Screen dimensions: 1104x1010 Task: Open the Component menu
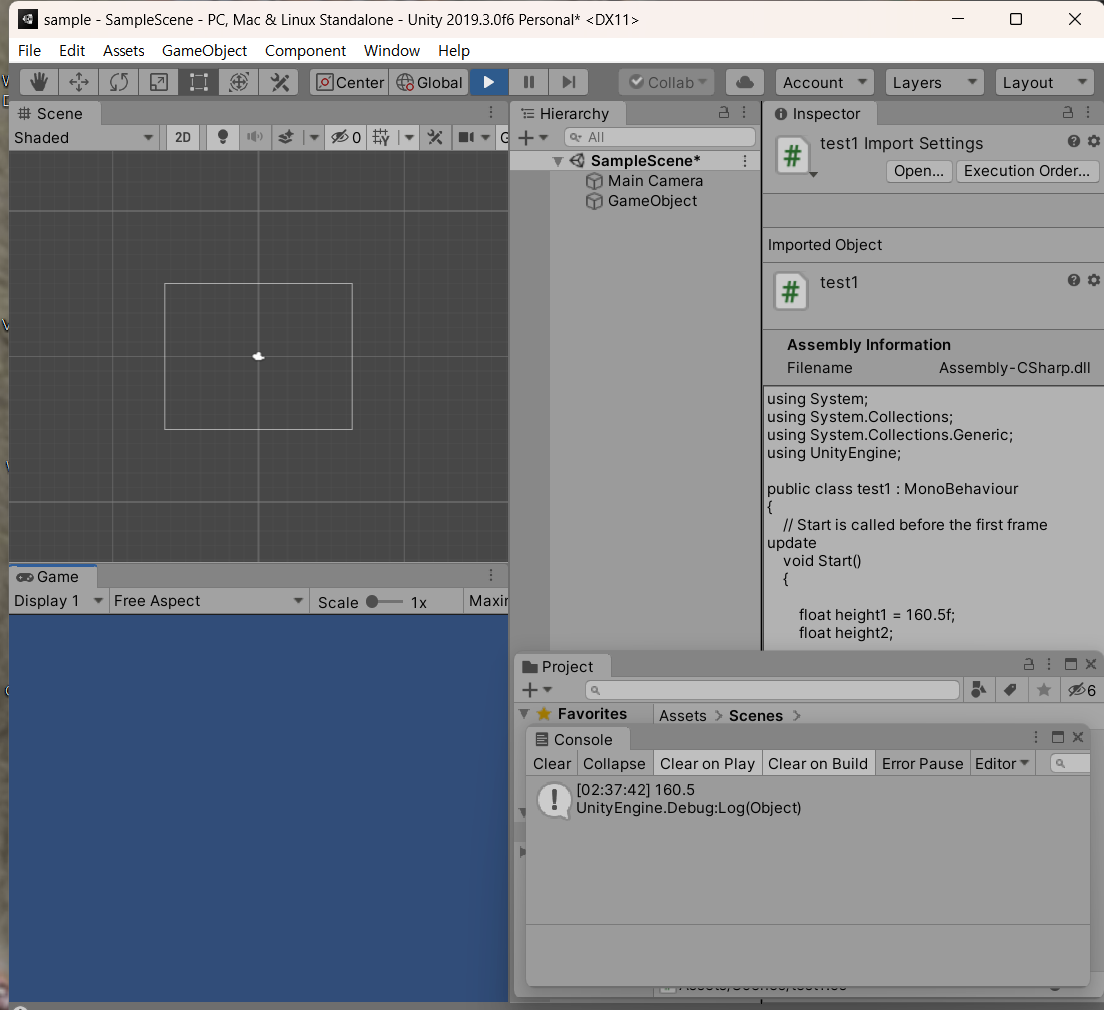point(305,51)
